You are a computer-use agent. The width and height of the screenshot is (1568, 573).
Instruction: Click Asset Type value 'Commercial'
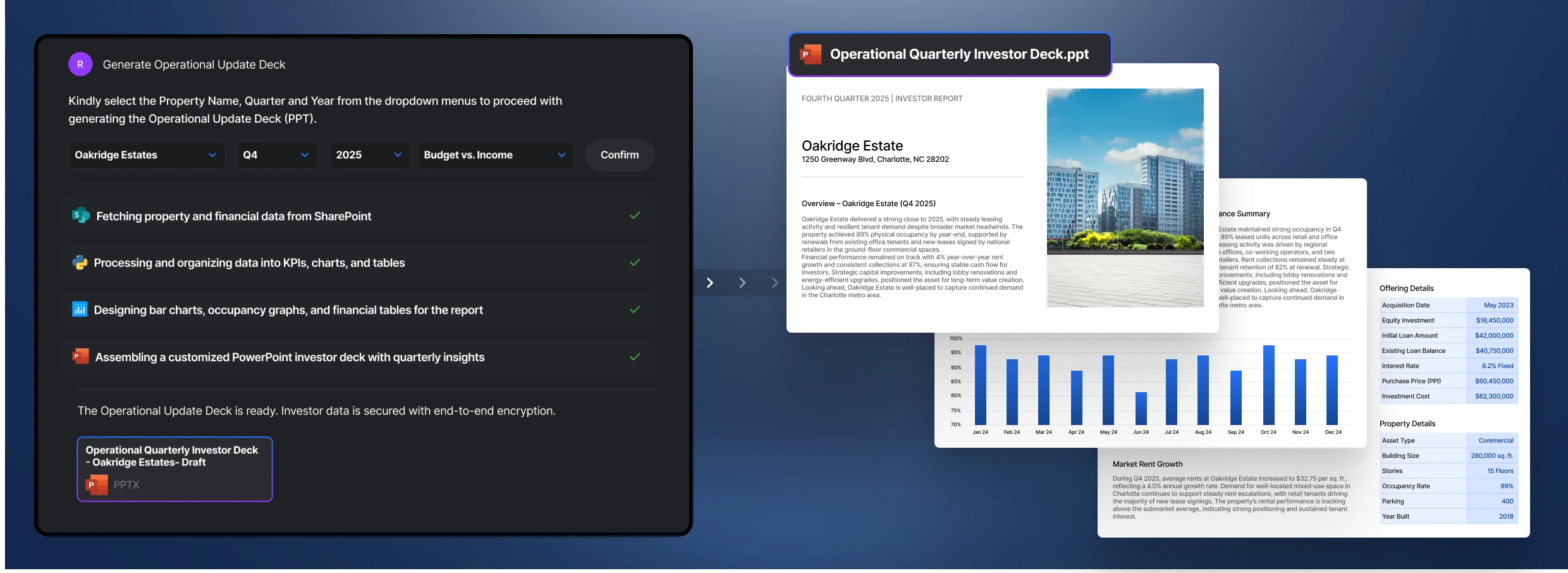coord(1496,441)
